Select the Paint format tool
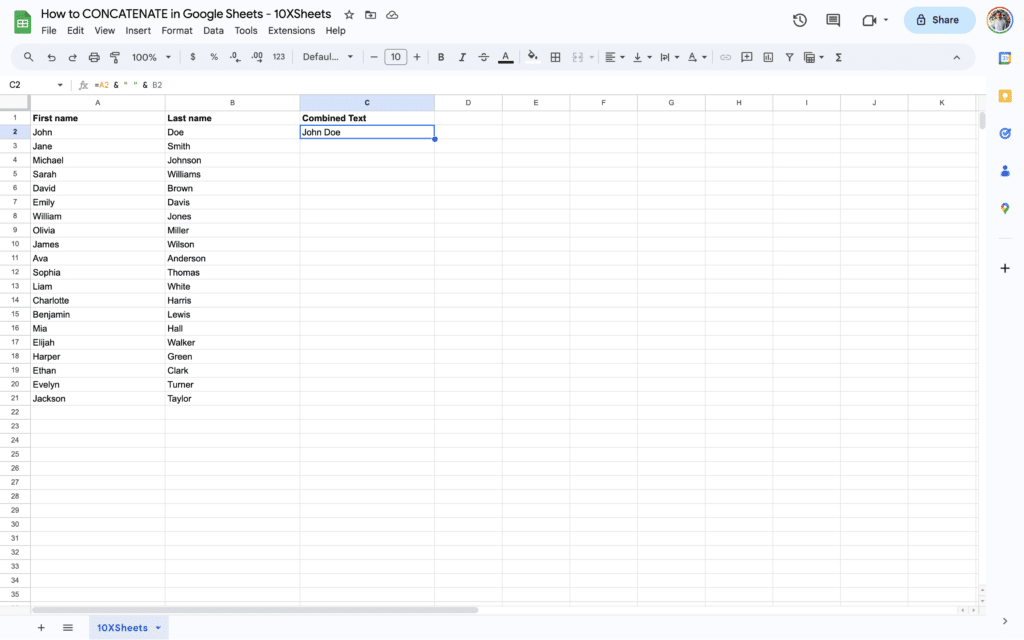The width and height of the screenshot is (1024, 640). click(x=114, y=57)
